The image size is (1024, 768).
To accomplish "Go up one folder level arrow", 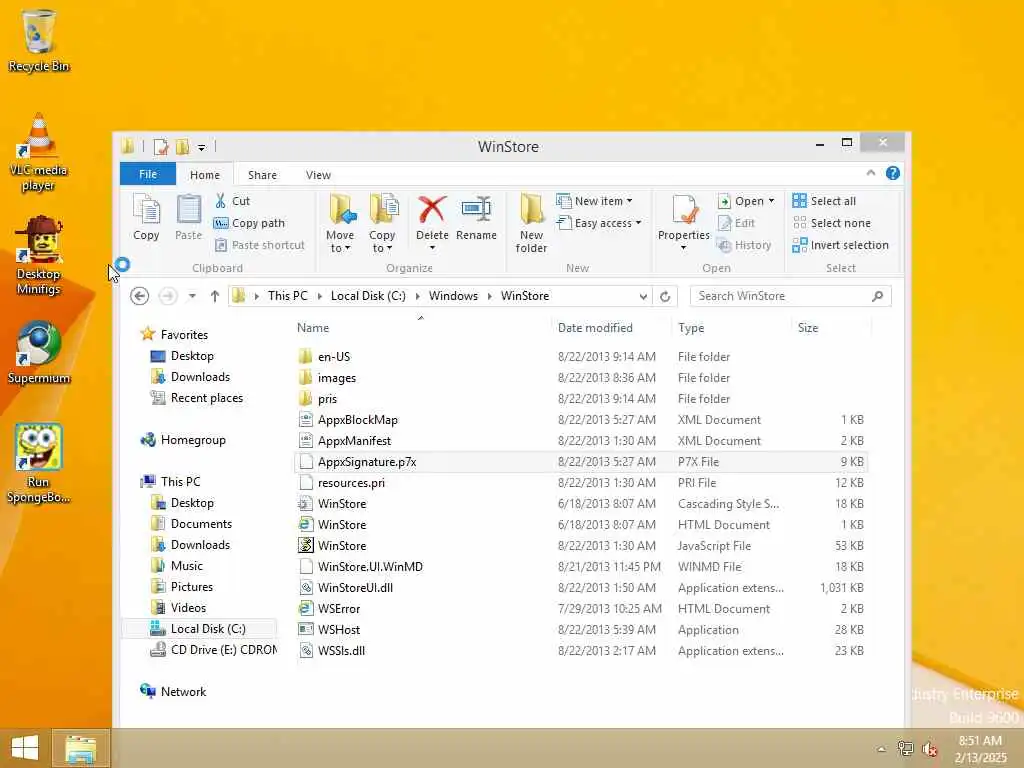I will pyautogui.click(x=214, y=296).
